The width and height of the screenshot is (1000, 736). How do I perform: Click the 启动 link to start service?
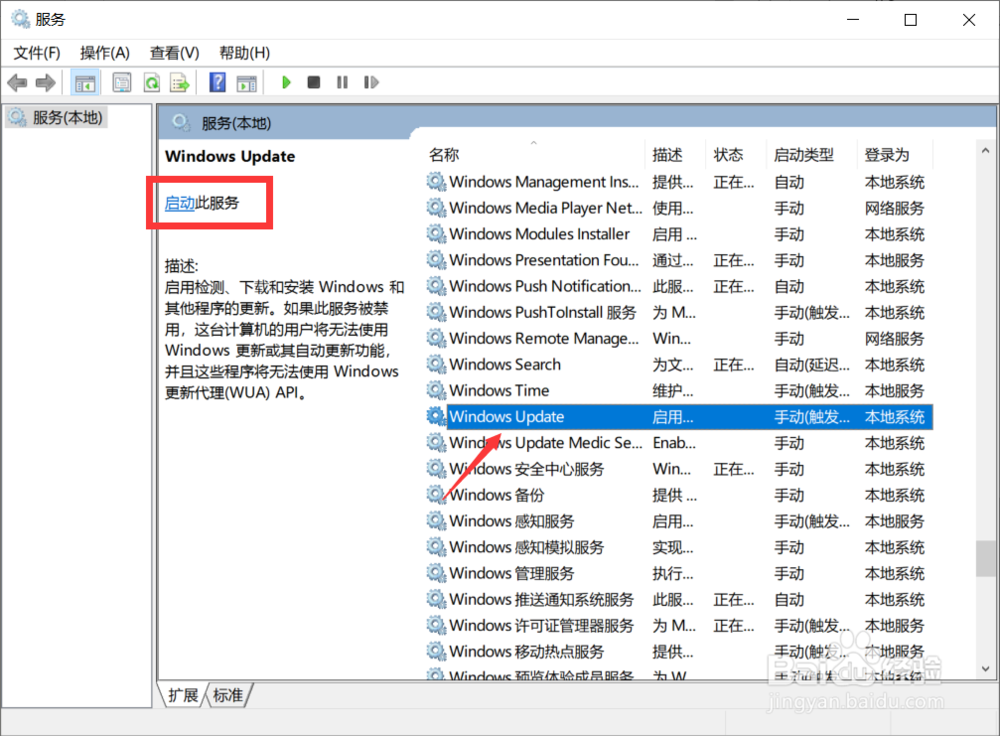[179, 203]
